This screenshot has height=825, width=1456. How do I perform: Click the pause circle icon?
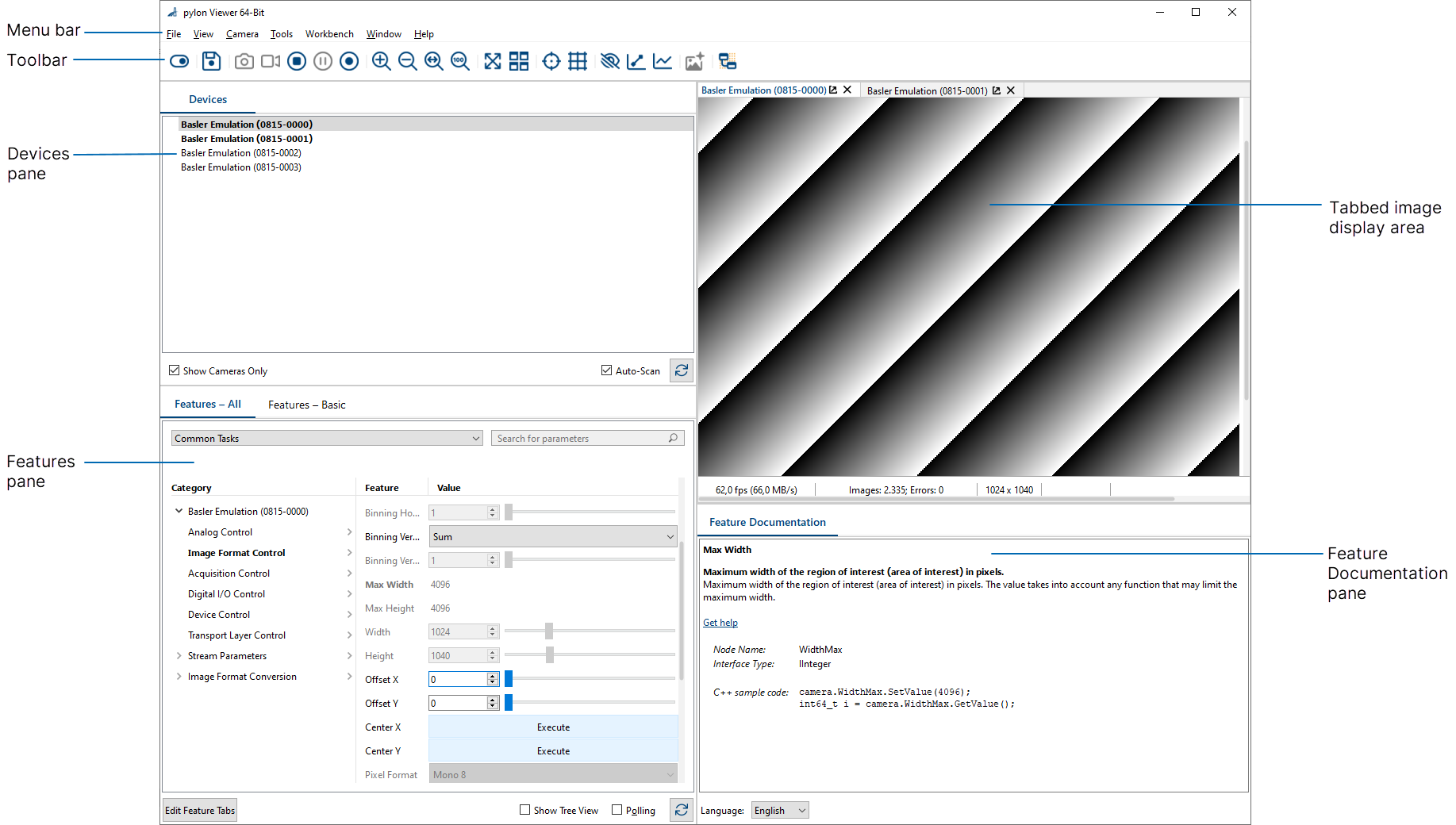[x=323, y=61]
